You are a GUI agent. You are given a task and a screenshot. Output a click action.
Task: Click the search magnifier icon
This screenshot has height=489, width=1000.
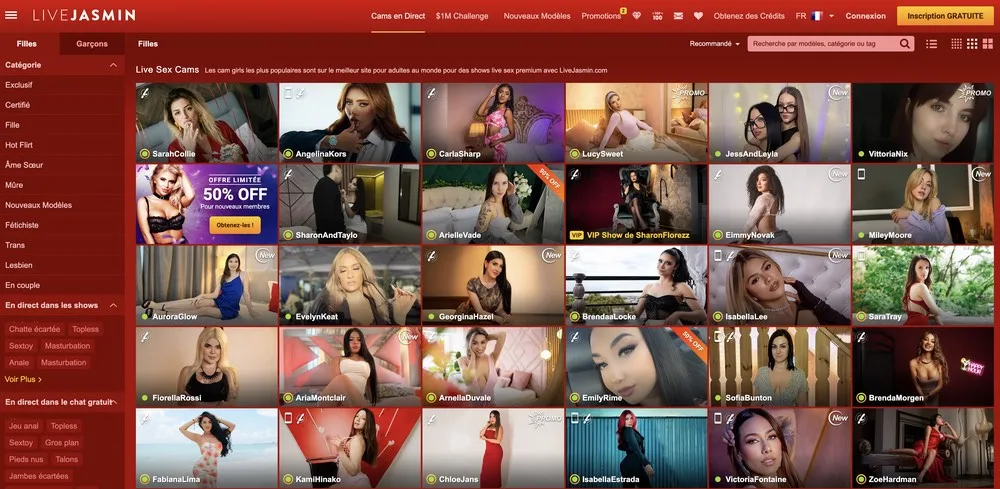pyautogui.click(x=905, y=44)
